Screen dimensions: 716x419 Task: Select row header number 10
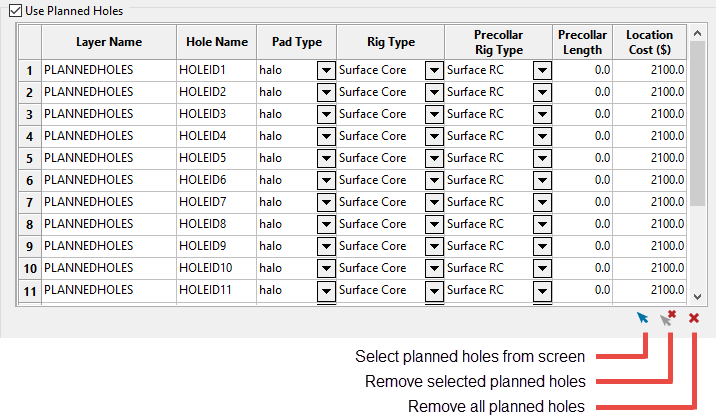pos(30,268)
